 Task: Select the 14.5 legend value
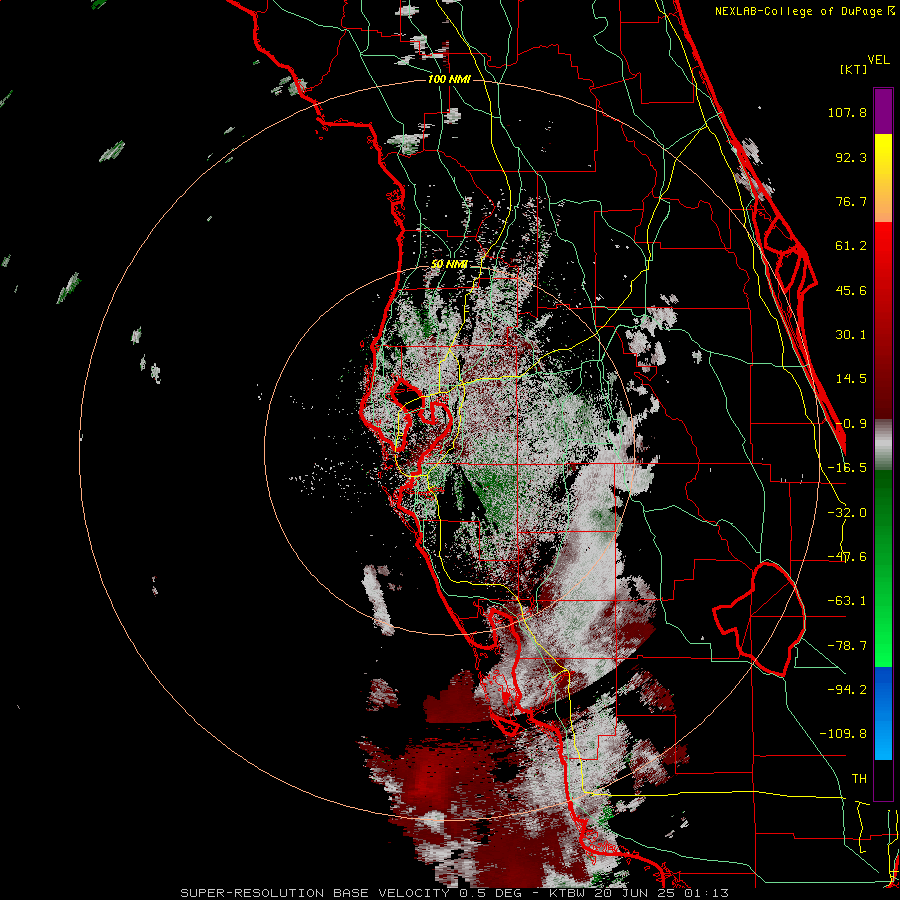pos(851,379)
